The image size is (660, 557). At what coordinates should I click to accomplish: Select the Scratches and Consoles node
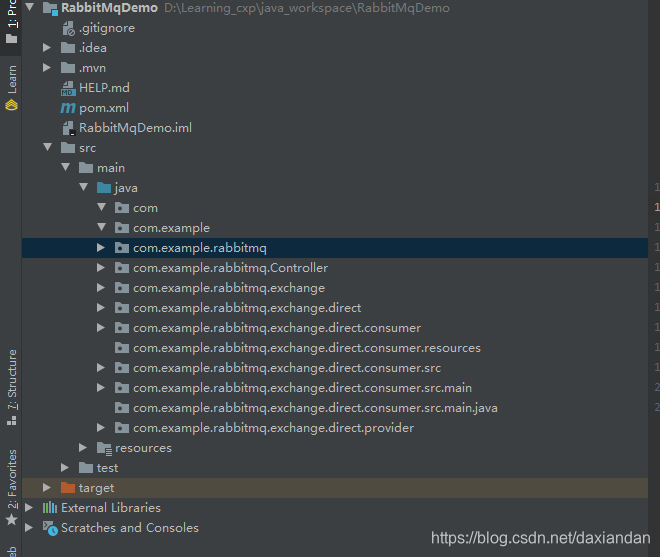pos(130,527)
